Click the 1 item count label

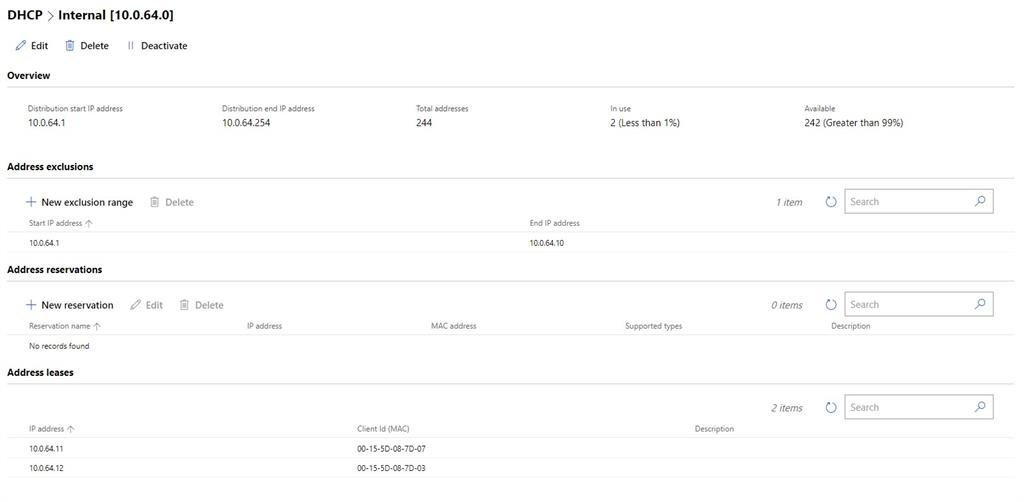[x=789, y=202]
